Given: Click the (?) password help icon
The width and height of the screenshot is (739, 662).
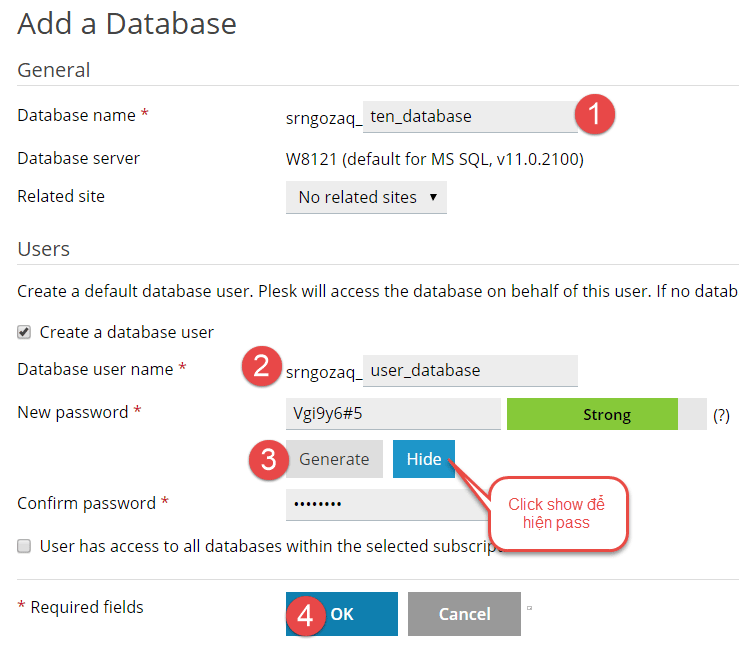Looking at the screenshot, I should (720, 414).
